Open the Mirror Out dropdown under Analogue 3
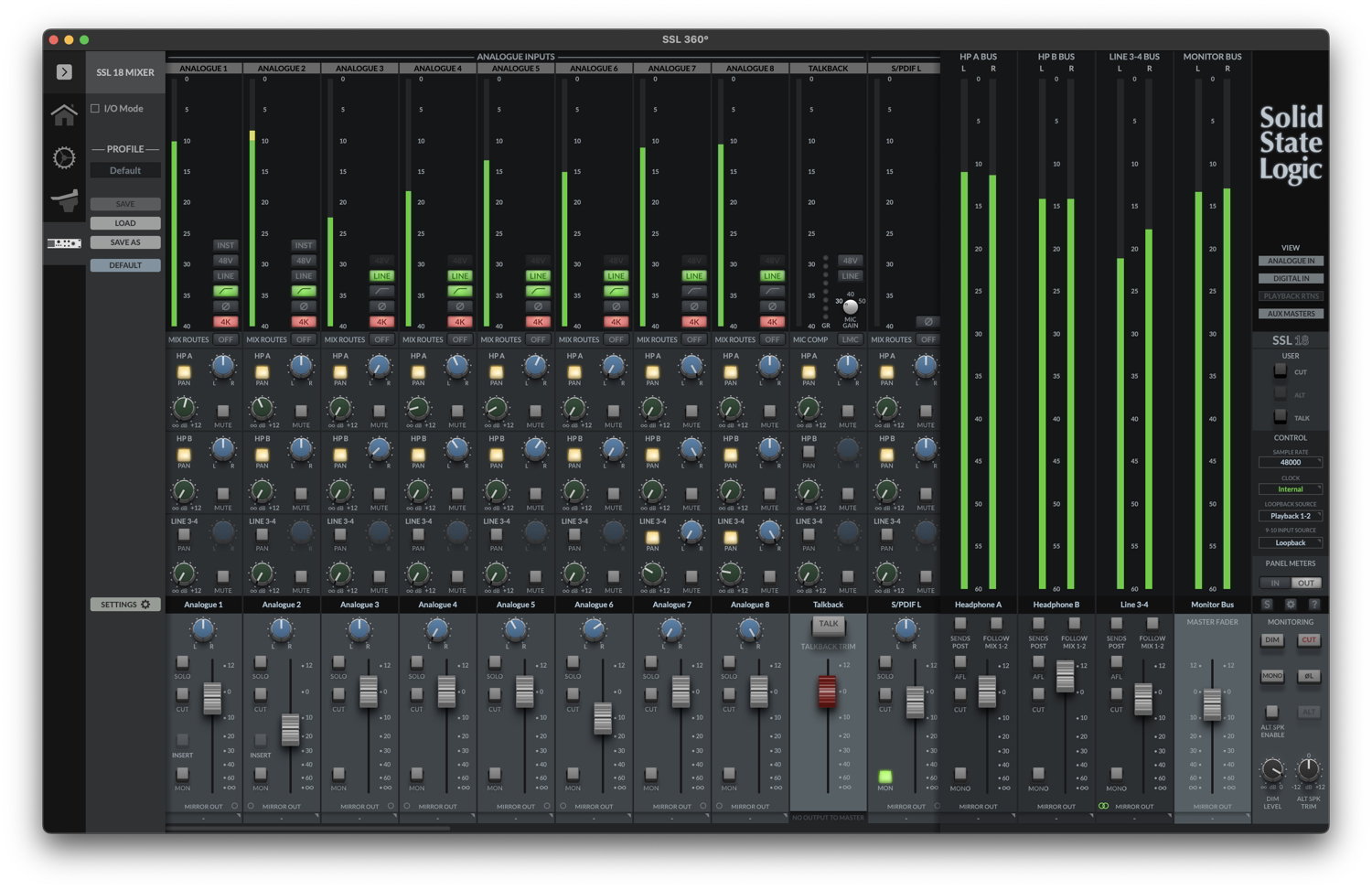1372x890 pixels. pos(359,818)
